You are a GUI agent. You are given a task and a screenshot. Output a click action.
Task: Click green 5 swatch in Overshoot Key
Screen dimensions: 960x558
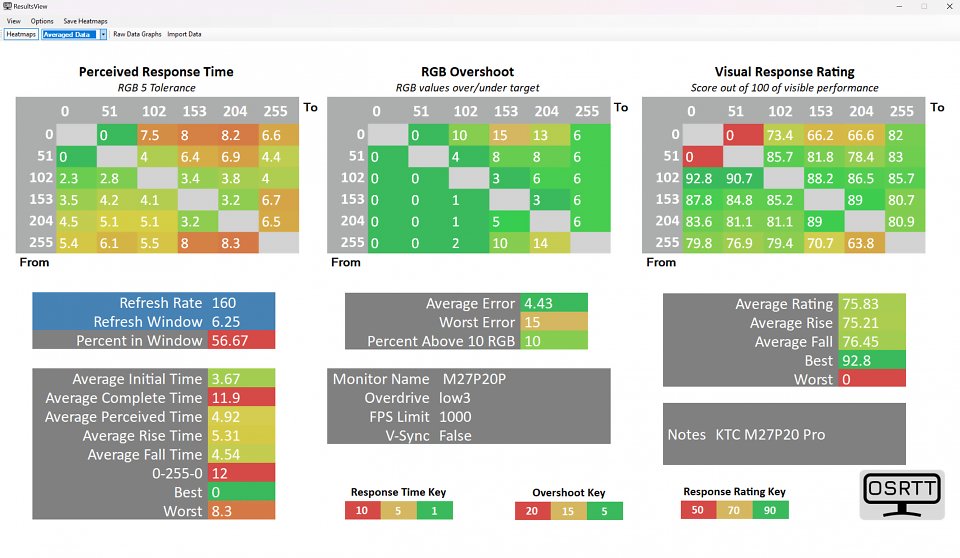(604, 511)
